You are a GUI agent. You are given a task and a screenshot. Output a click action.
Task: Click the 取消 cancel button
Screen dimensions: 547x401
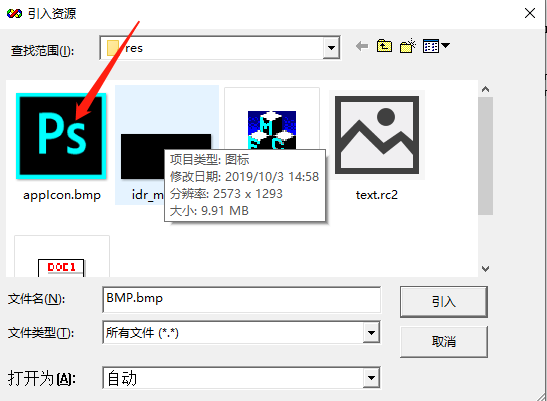pyautogui.click(x=444, y=342)
